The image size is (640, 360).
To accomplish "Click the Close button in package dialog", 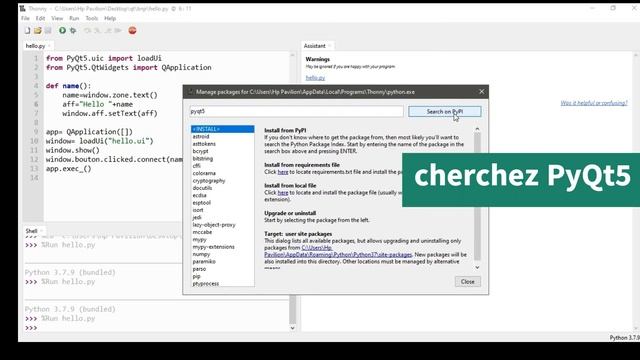I will point(467,282).
